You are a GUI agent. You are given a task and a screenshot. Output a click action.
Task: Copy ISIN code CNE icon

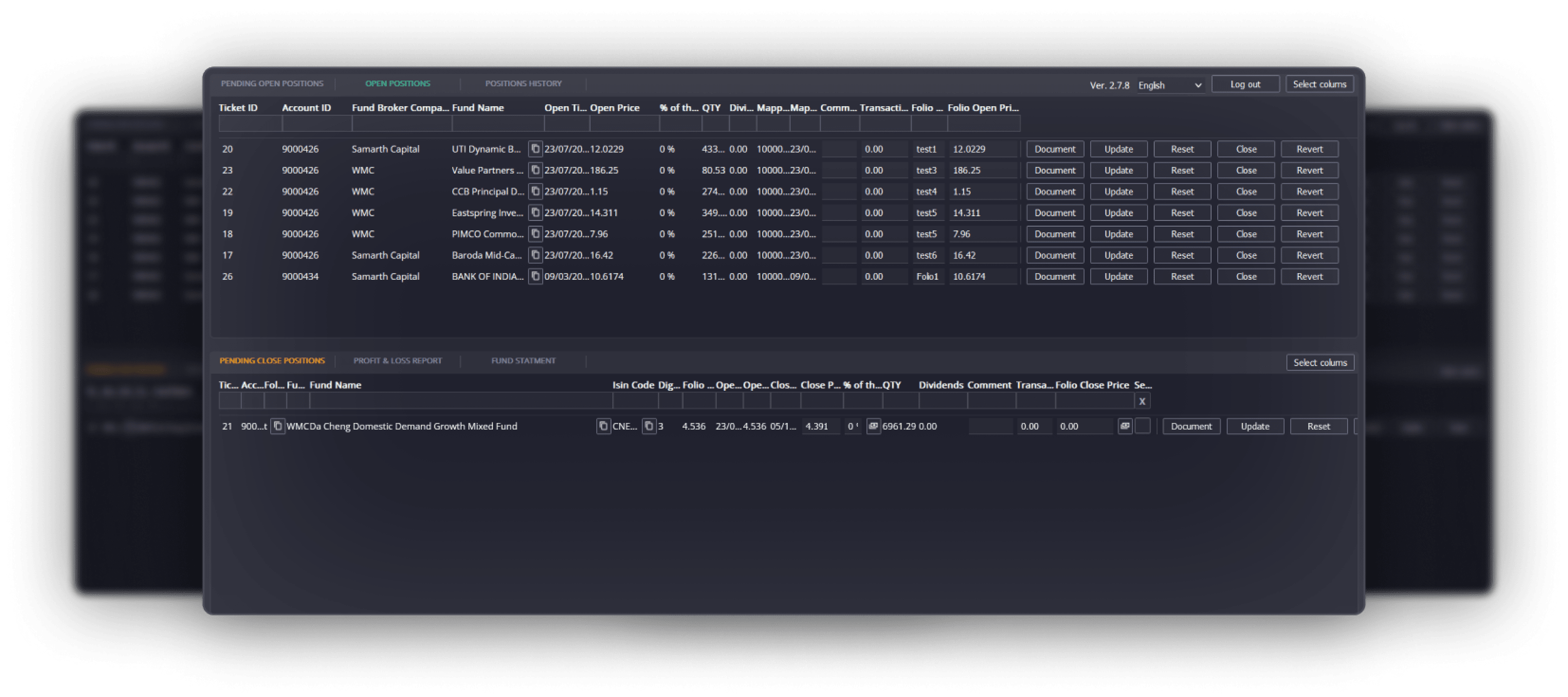tap(649, 426)
